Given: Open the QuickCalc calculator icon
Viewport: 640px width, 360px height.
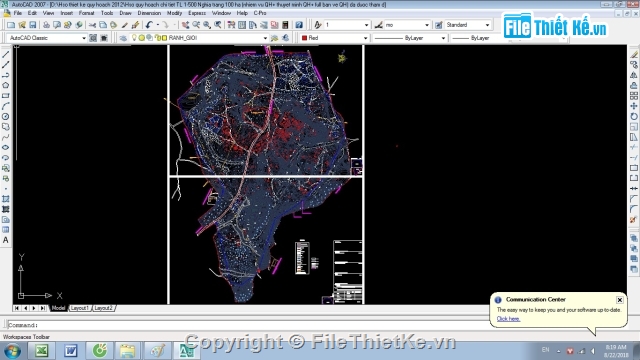Looking at the screenshot, I should point(285,25).
